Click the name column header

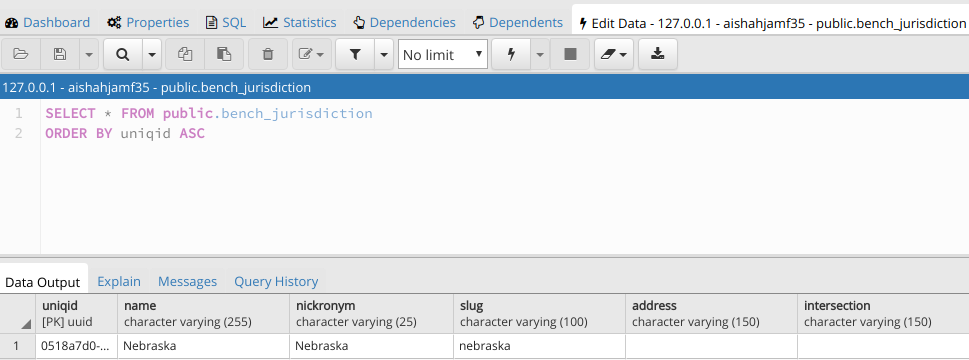[x=203, y=314]
